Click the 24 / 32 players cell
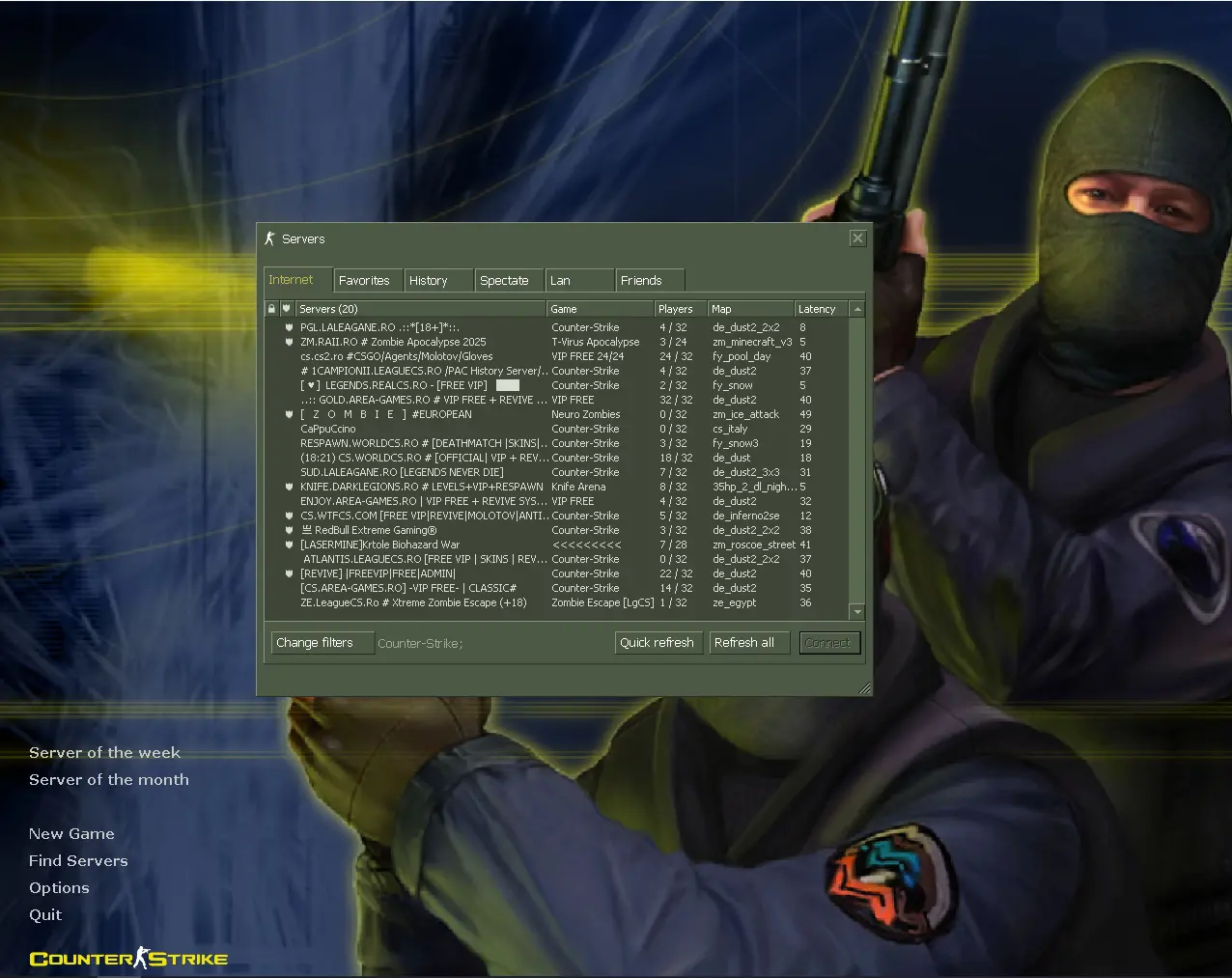1232x978 pixels. pyautogui.click(x=676, y=356)
